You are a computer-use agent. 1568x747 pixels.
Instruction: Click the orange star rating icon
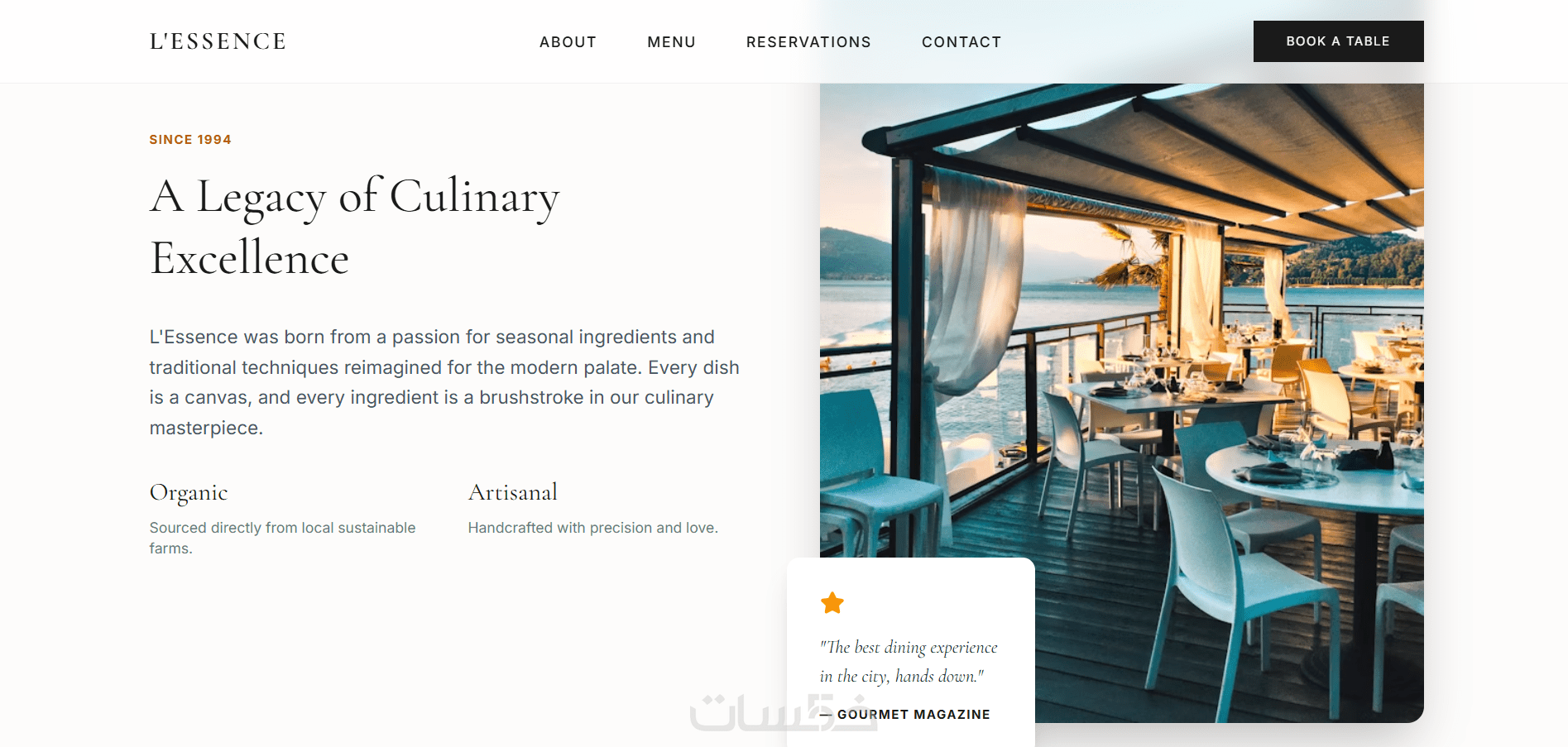832,603
